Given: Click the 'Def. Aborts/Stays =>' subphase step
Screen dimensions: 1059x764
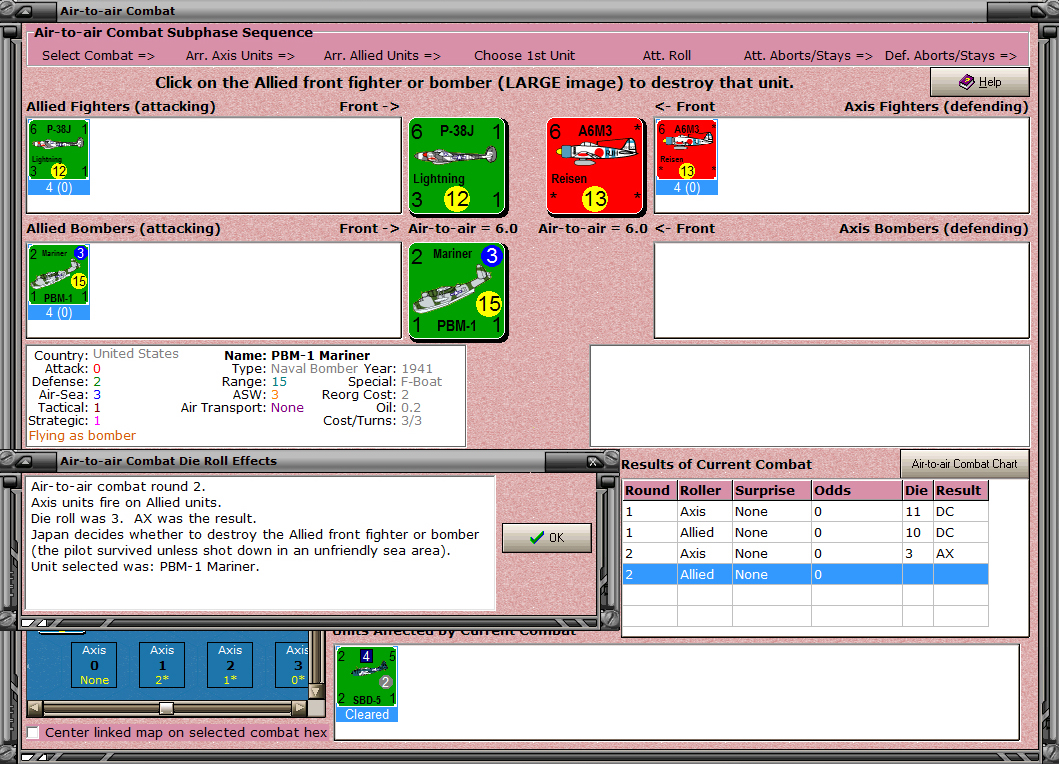Looking at the screenshot, I should click(x=950, y=55).
